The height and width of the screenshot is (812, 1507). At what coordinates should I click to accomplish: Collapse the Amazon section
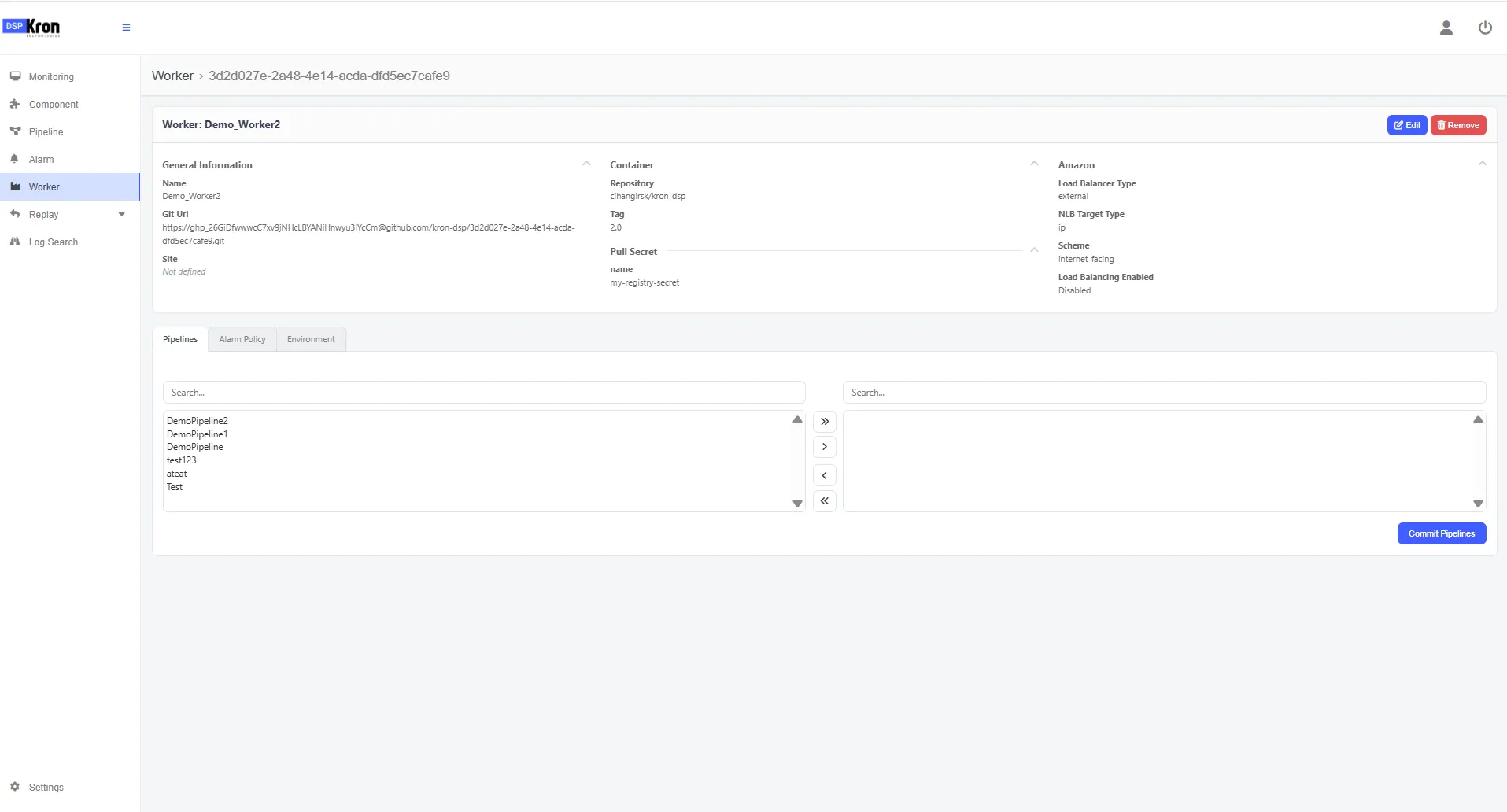click(1482, 164)
